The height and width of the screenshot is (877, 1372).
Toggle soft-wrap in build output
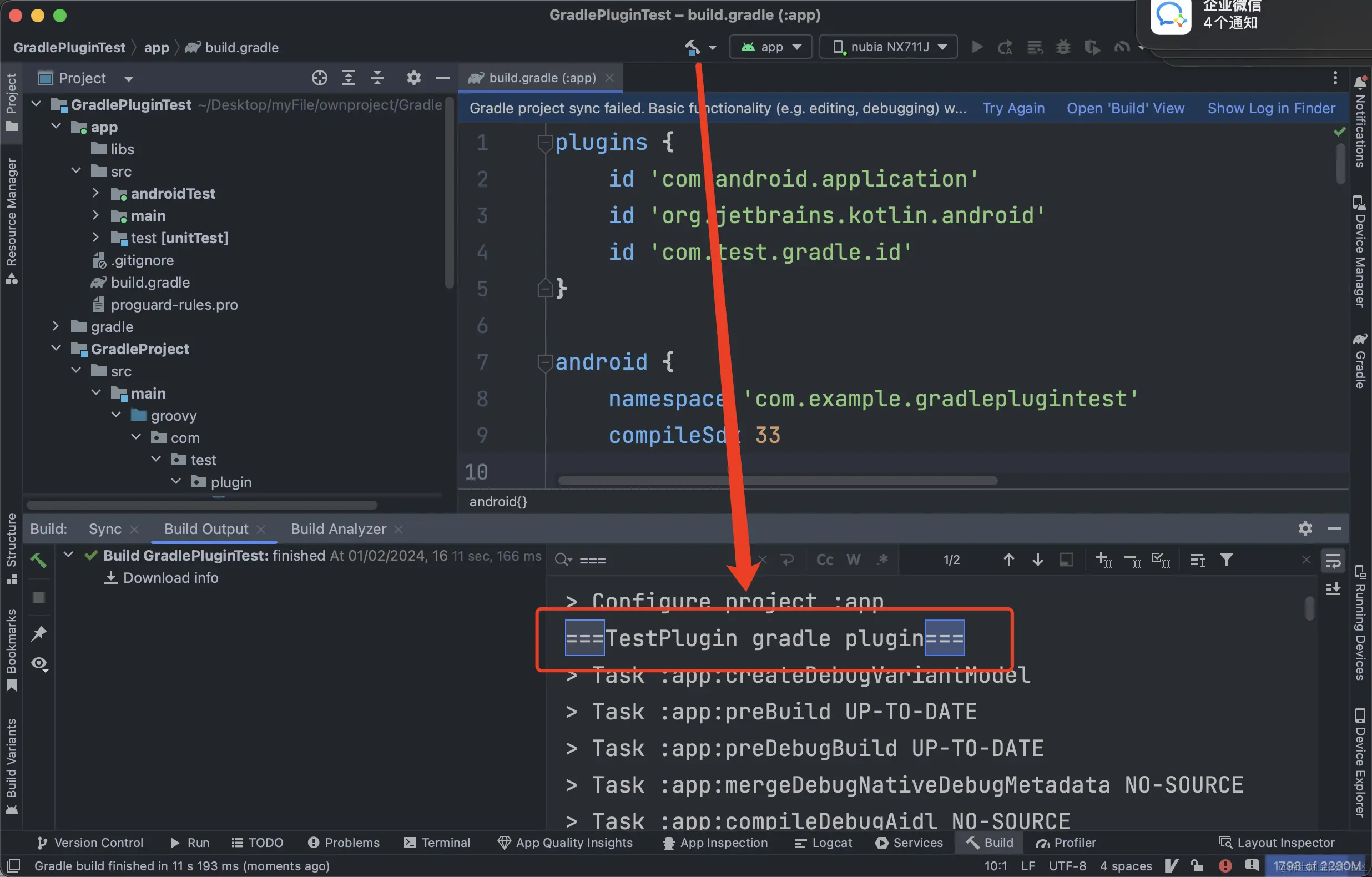pyautogui.click(x=1333, y=561)
